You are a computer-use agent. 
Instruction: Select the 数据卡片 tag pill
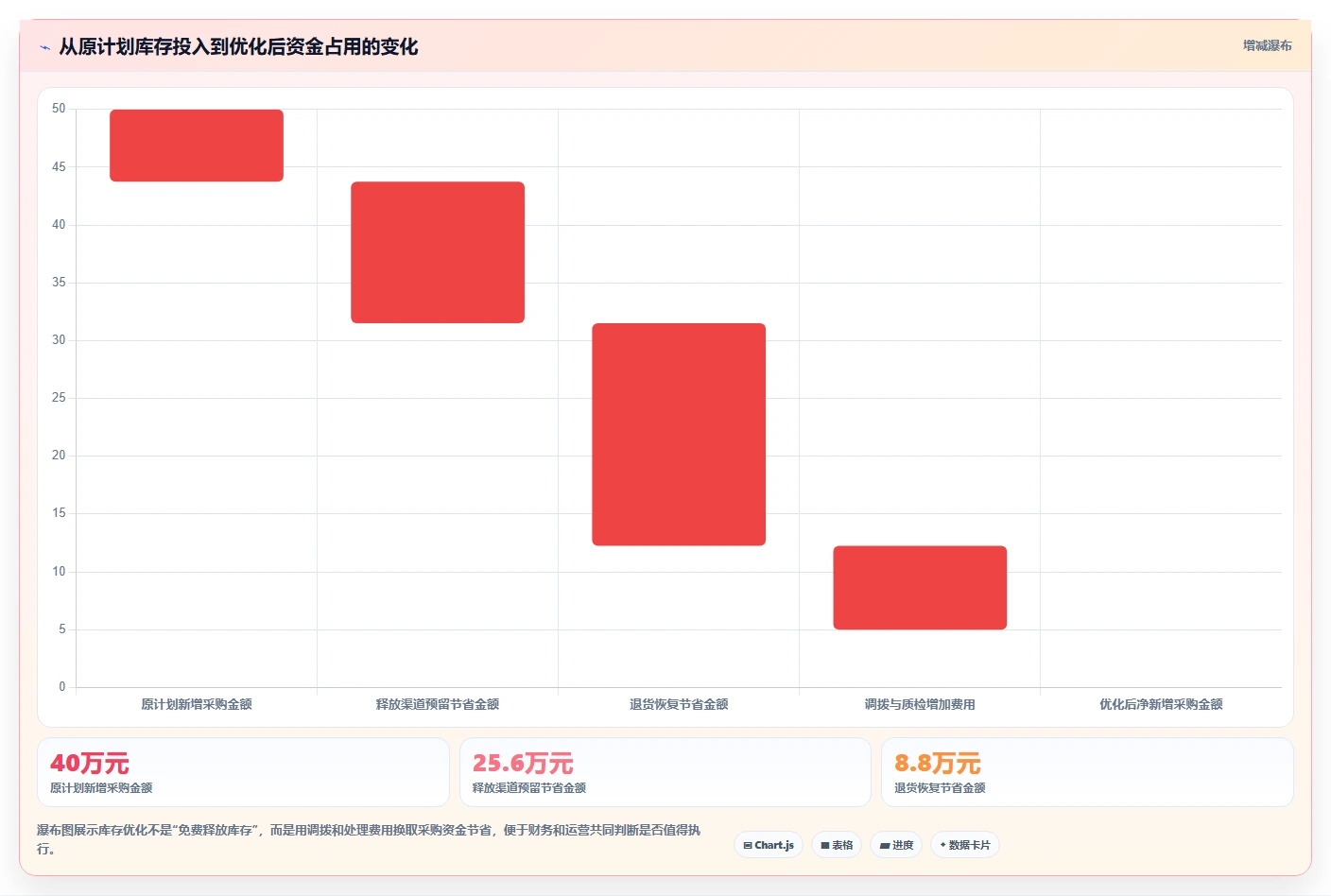[x=965, y=845]
